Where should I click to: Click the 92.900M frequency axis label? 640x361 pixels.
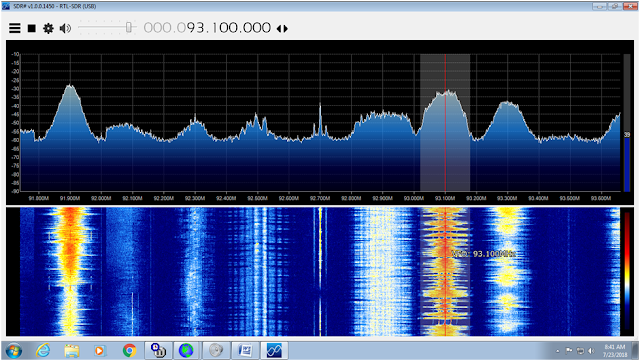[x=382, y=198]
